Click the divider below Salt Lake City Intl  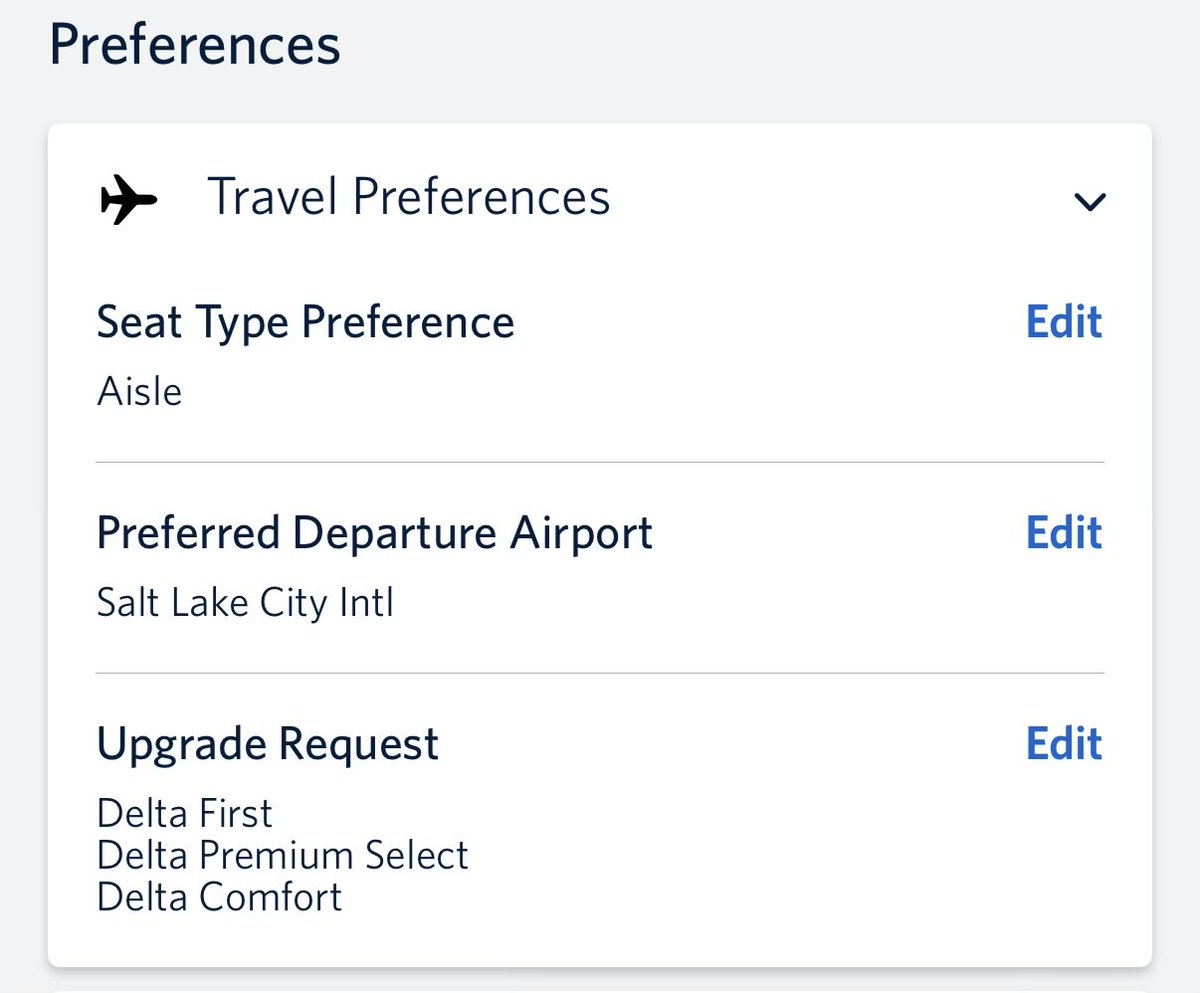[600, 673]
